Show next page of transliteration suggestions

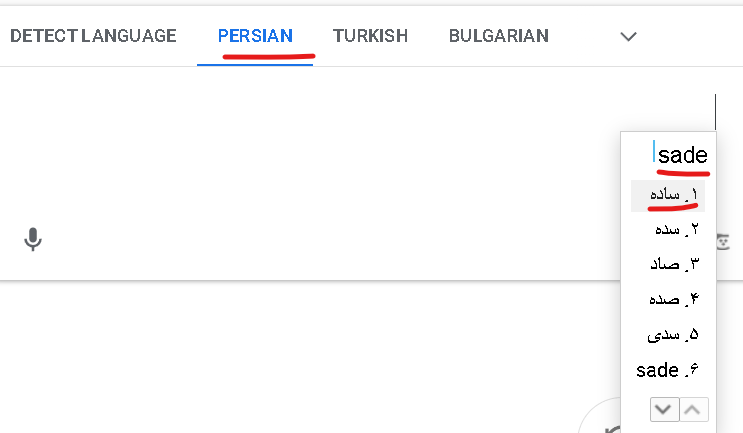664,409
